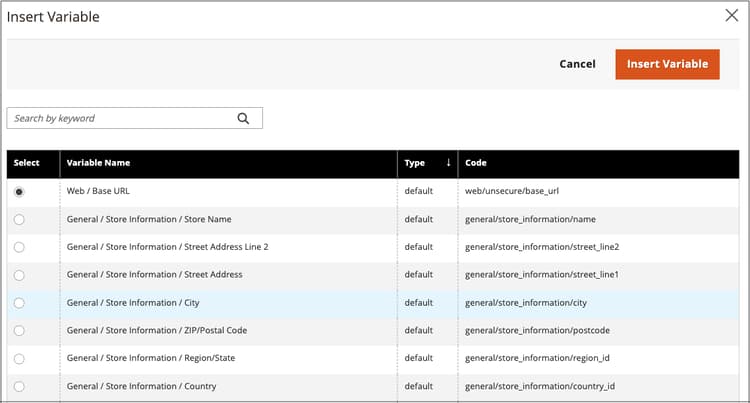Click the Type column sort arrow

coord(448,163)
